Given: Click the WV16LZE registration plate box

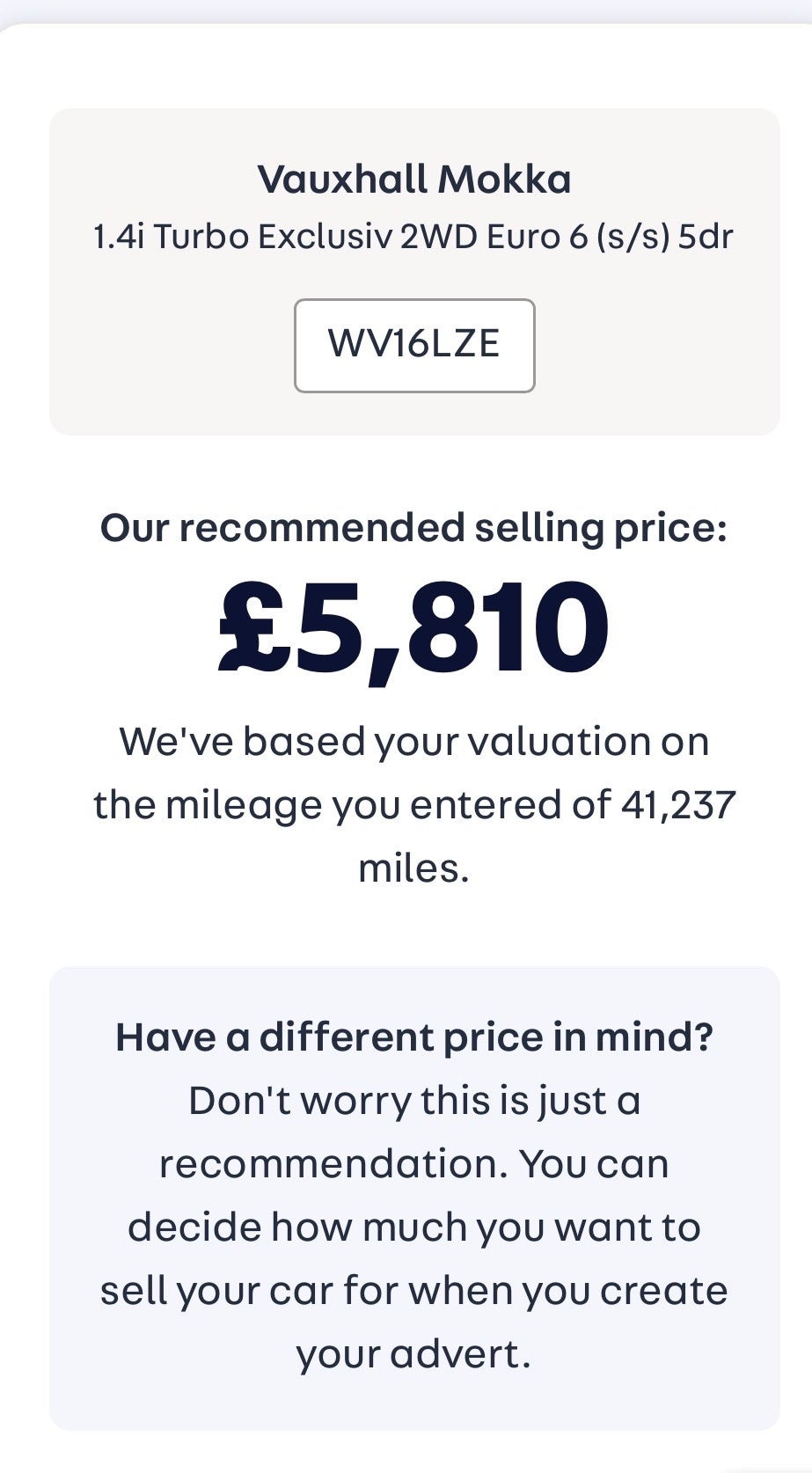Looking at the screenshot, I should [413, 345].
